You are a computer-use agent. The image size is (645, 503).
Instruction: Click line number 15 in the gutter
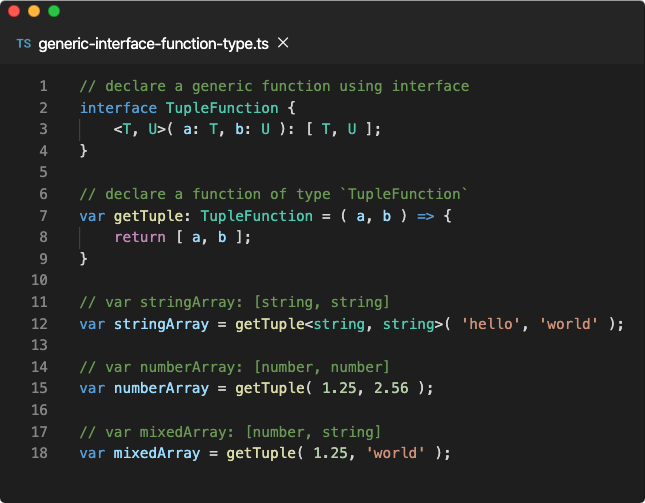[x=39, y=388]
